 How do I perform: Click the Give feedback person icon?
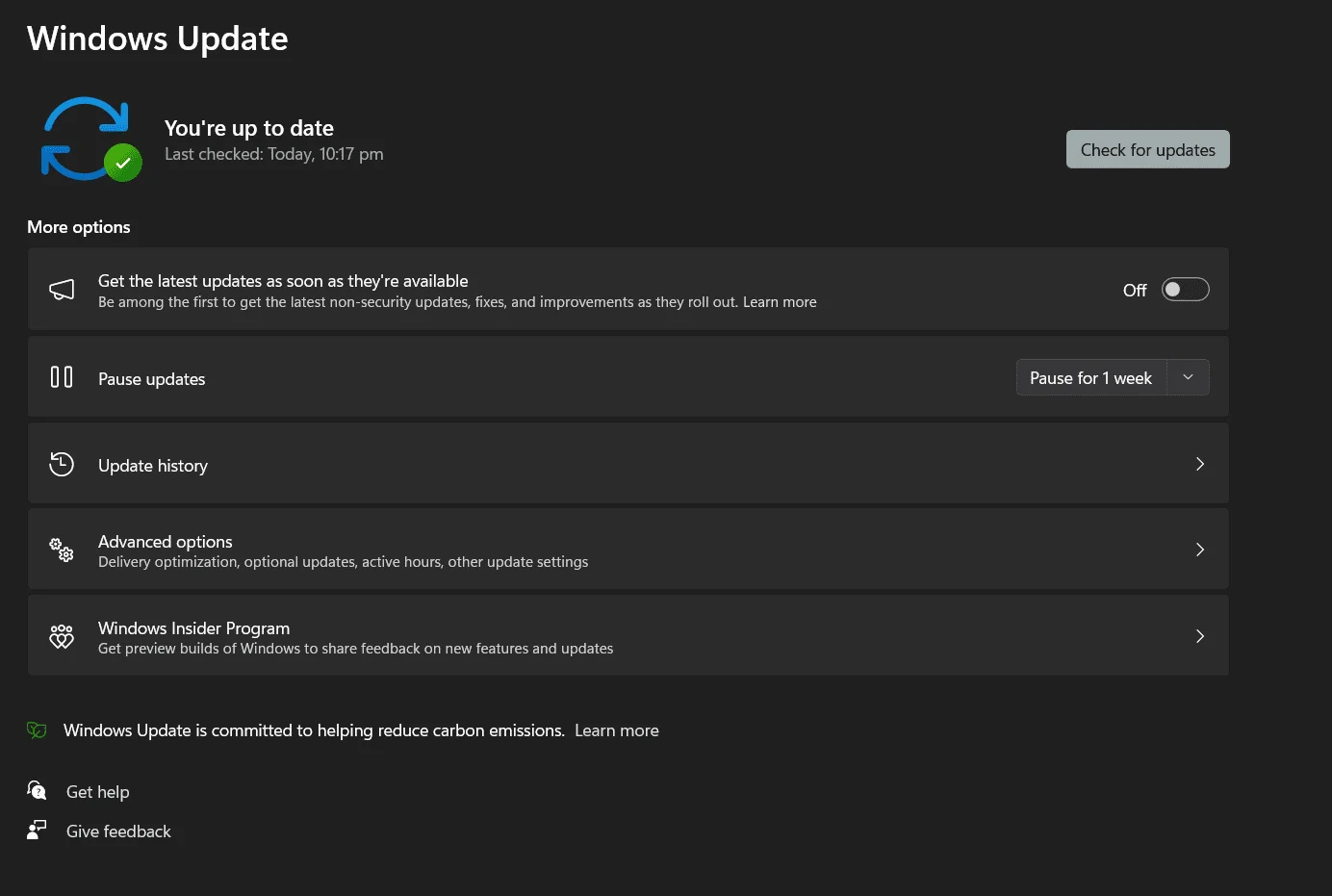click(37, 831)
